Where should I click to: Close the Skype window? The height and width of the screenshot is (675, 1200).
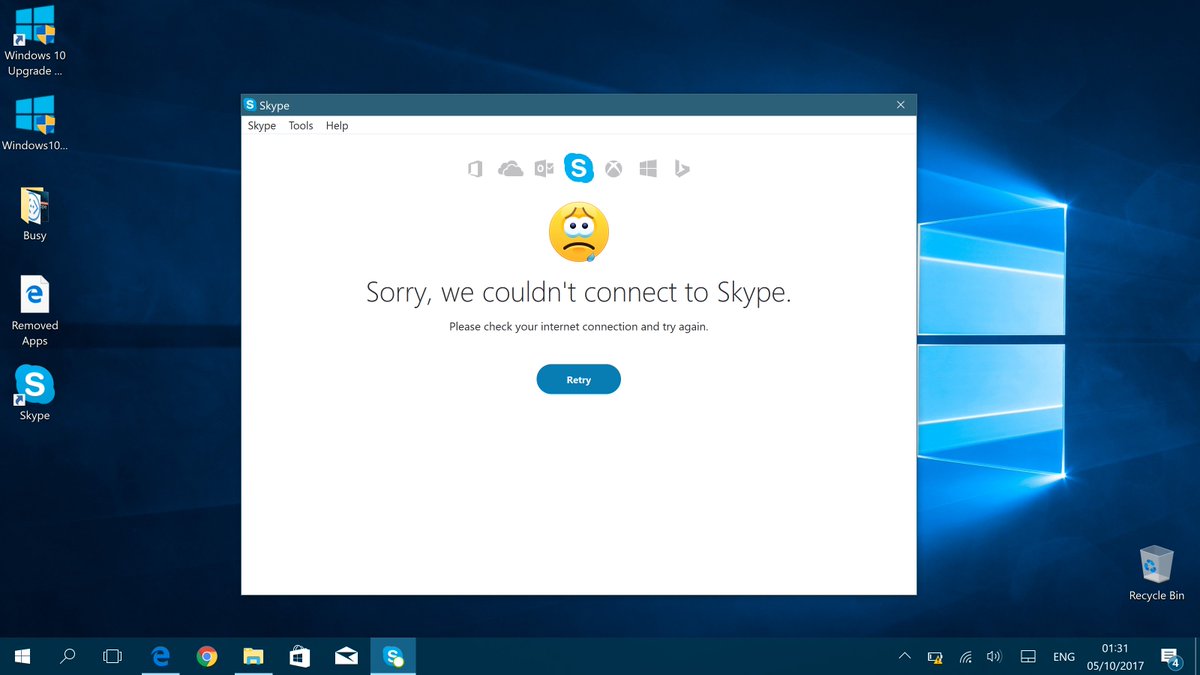tap(900, 105)
